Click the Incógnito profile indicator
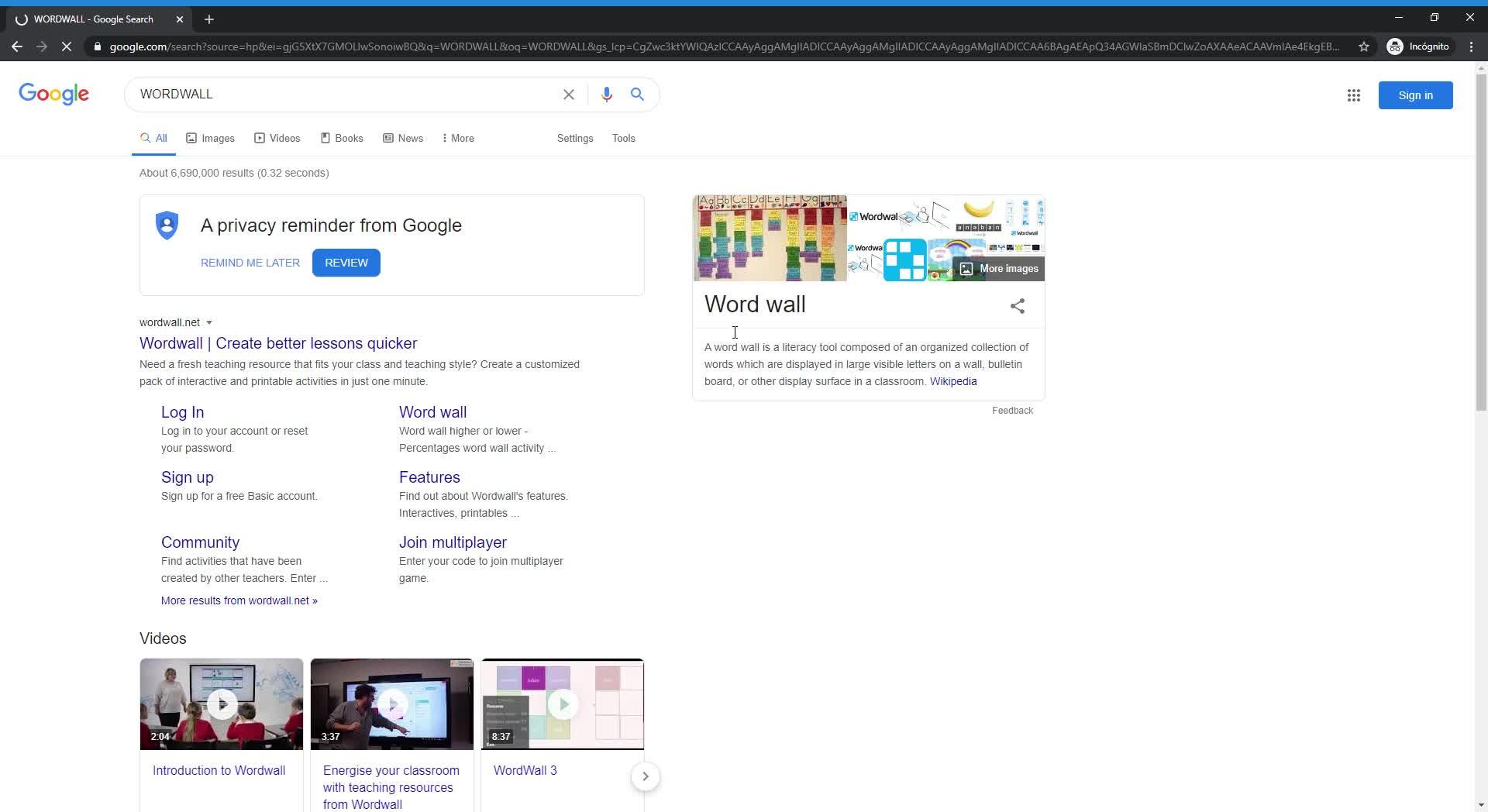The height and width of the screenshot is (812, 1488). click(x=1418, y=46)
